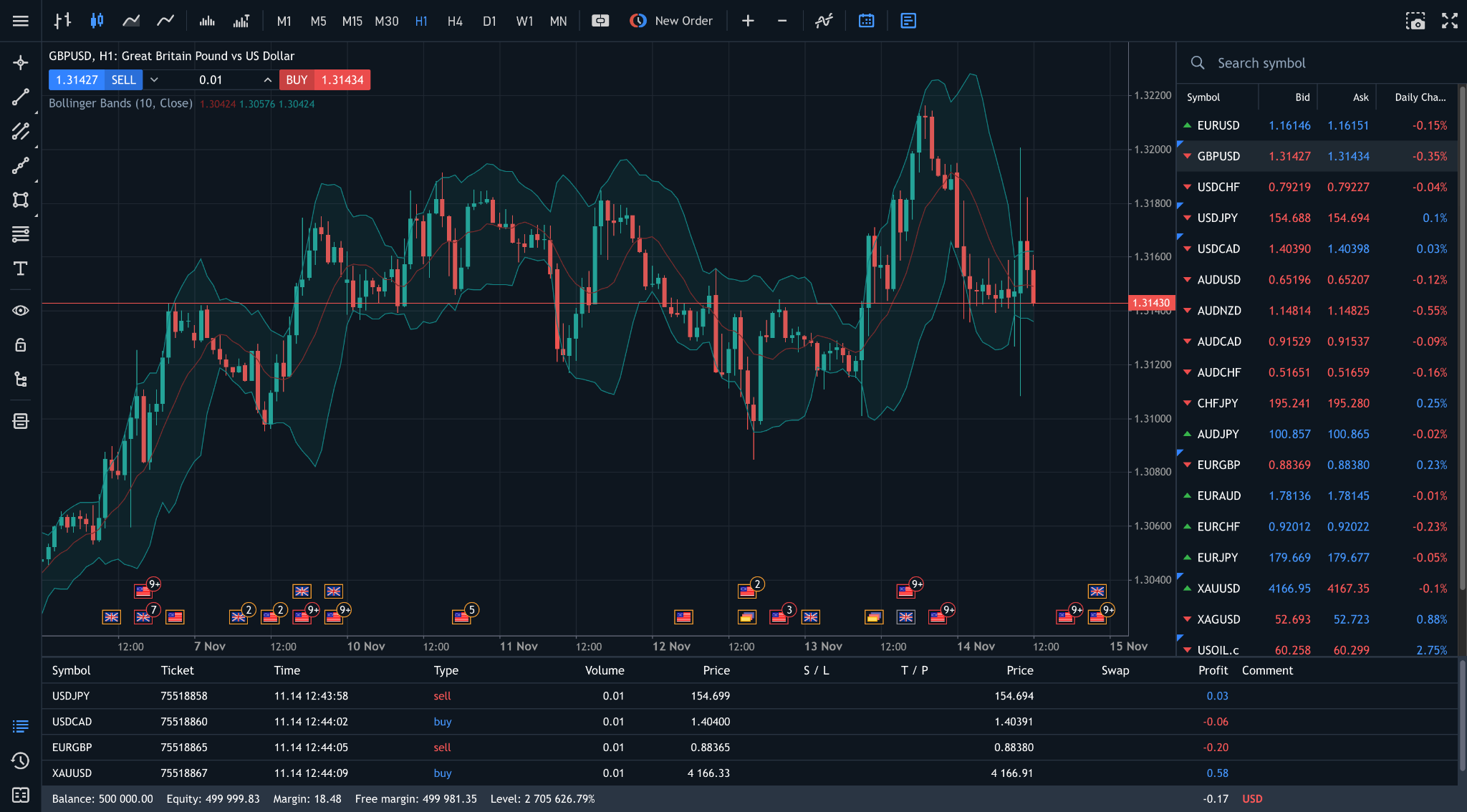
Task: Zoom in the chart with plus icon
Action: tap(748, 21)
